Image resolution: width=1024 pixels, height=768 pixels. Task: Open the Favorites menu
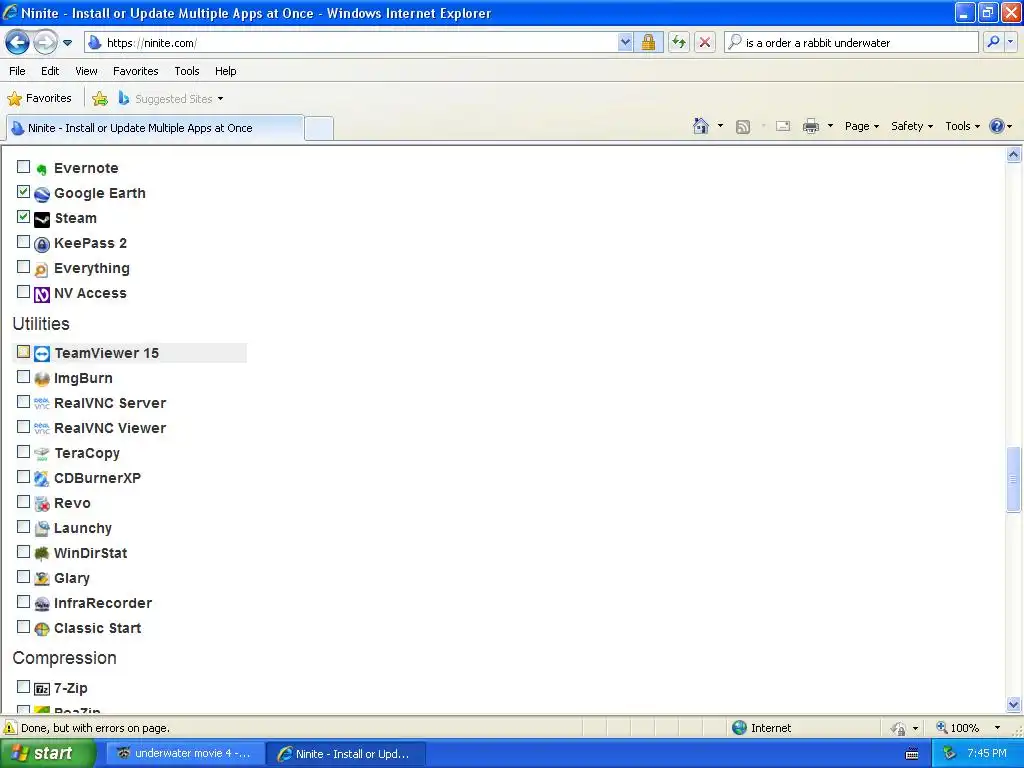click(x=136, y=71)
